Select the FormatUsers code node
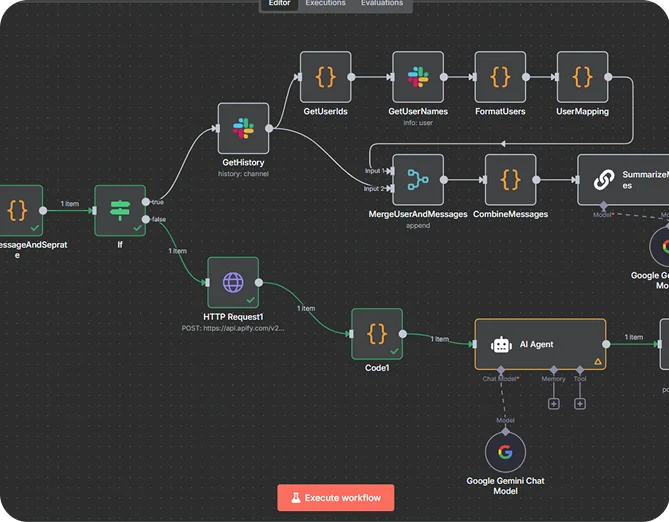 pyautogui.click(x=500, y=77)
